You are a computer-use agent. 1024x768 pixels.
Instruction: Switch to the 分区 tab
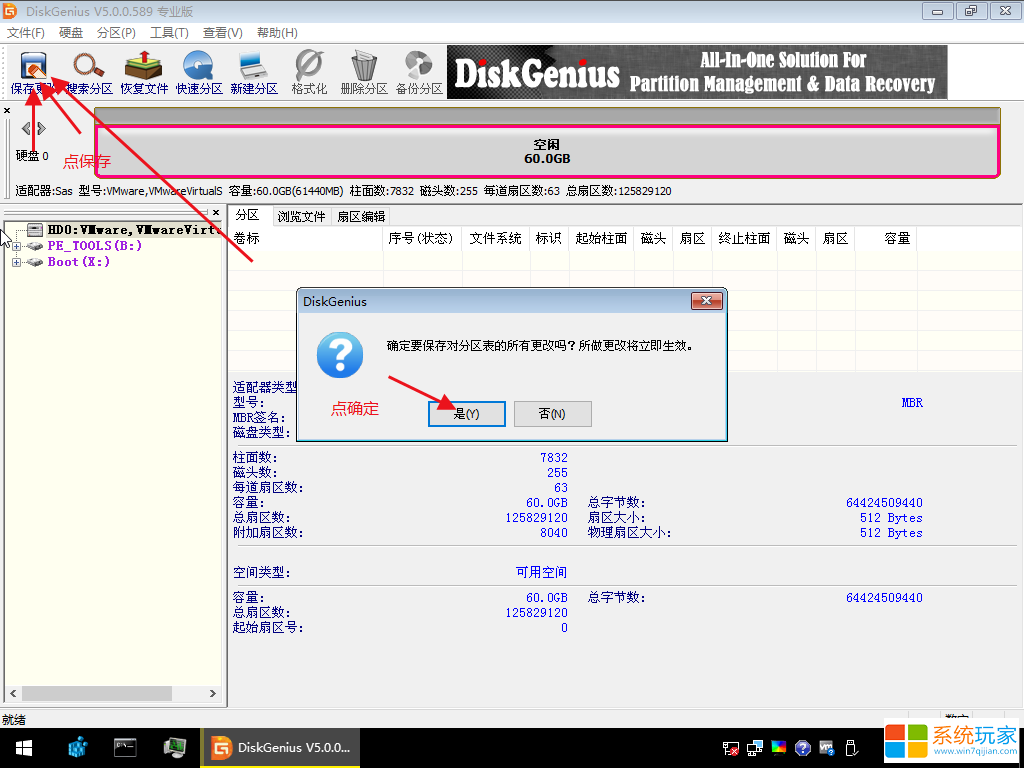click(248, 215)
